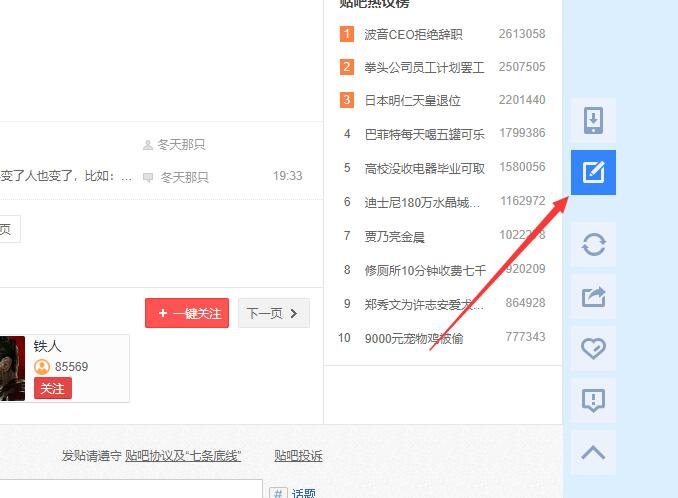Viewport: 678px width, 498px height.
Task: Click the refresh icon in sidebar
Action: coord(593,245)
